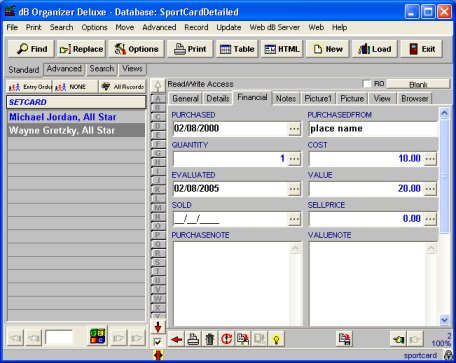This screenshot has width=456, height=363.
Task: Switch to the Views panel tab
Action: [132, 69]
